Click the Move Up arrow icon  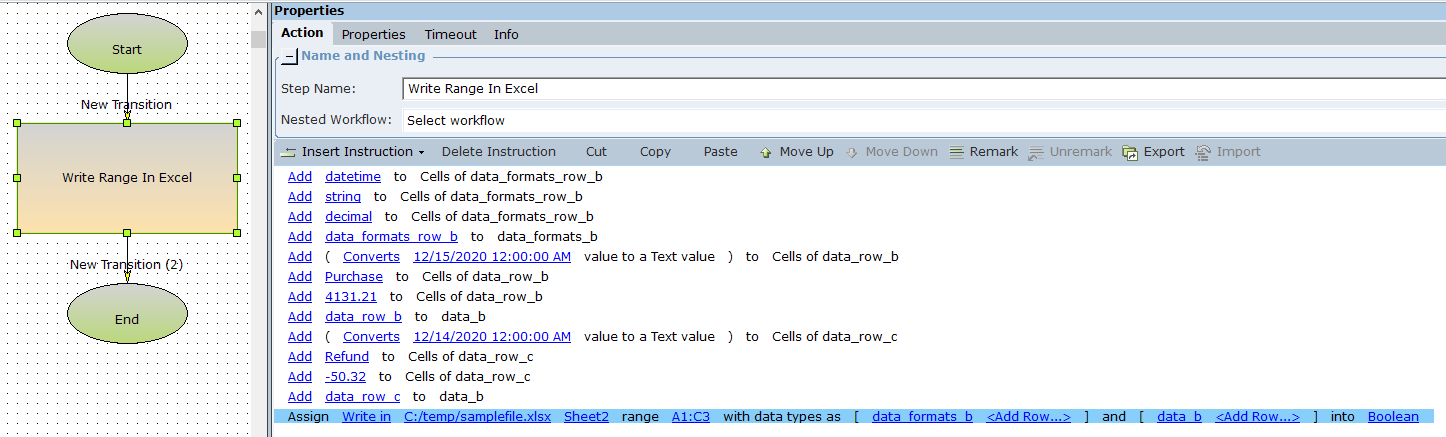pyautogui.click(x=766, y=152)
